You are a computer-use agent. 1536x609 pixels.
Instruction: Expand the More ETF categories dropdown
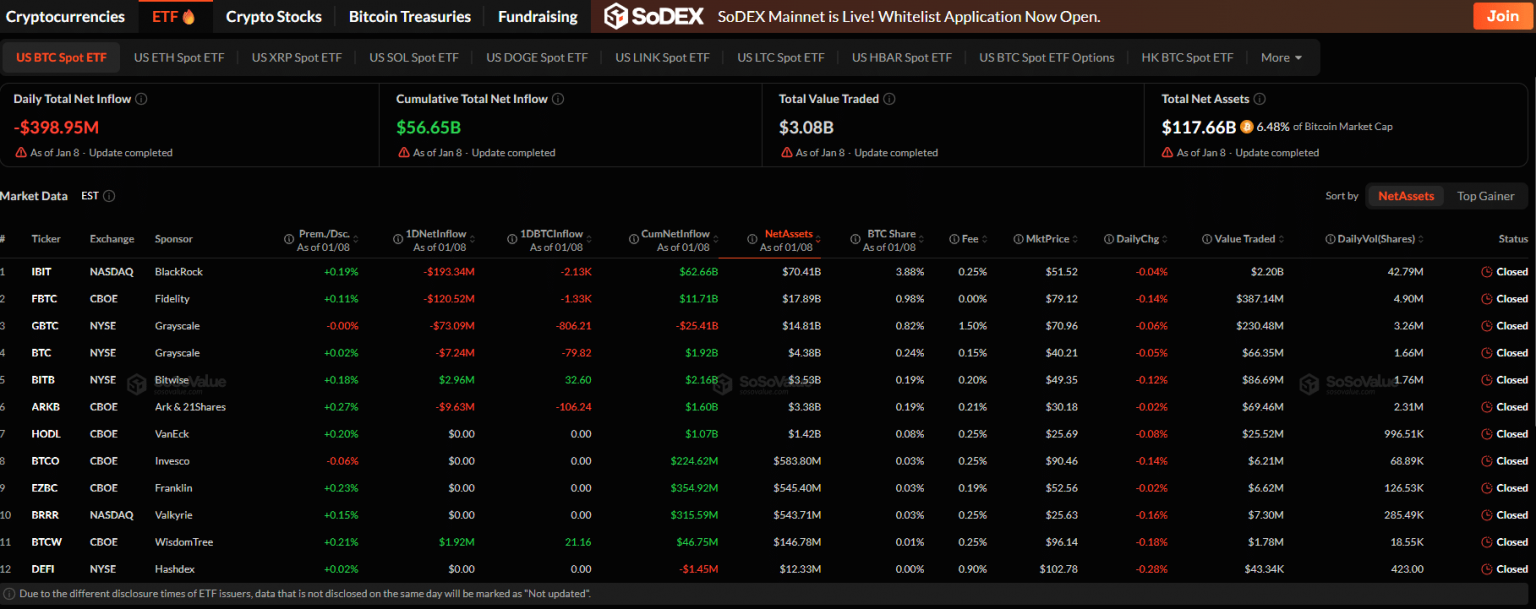pyautogui.click(x=1281, y=58)
